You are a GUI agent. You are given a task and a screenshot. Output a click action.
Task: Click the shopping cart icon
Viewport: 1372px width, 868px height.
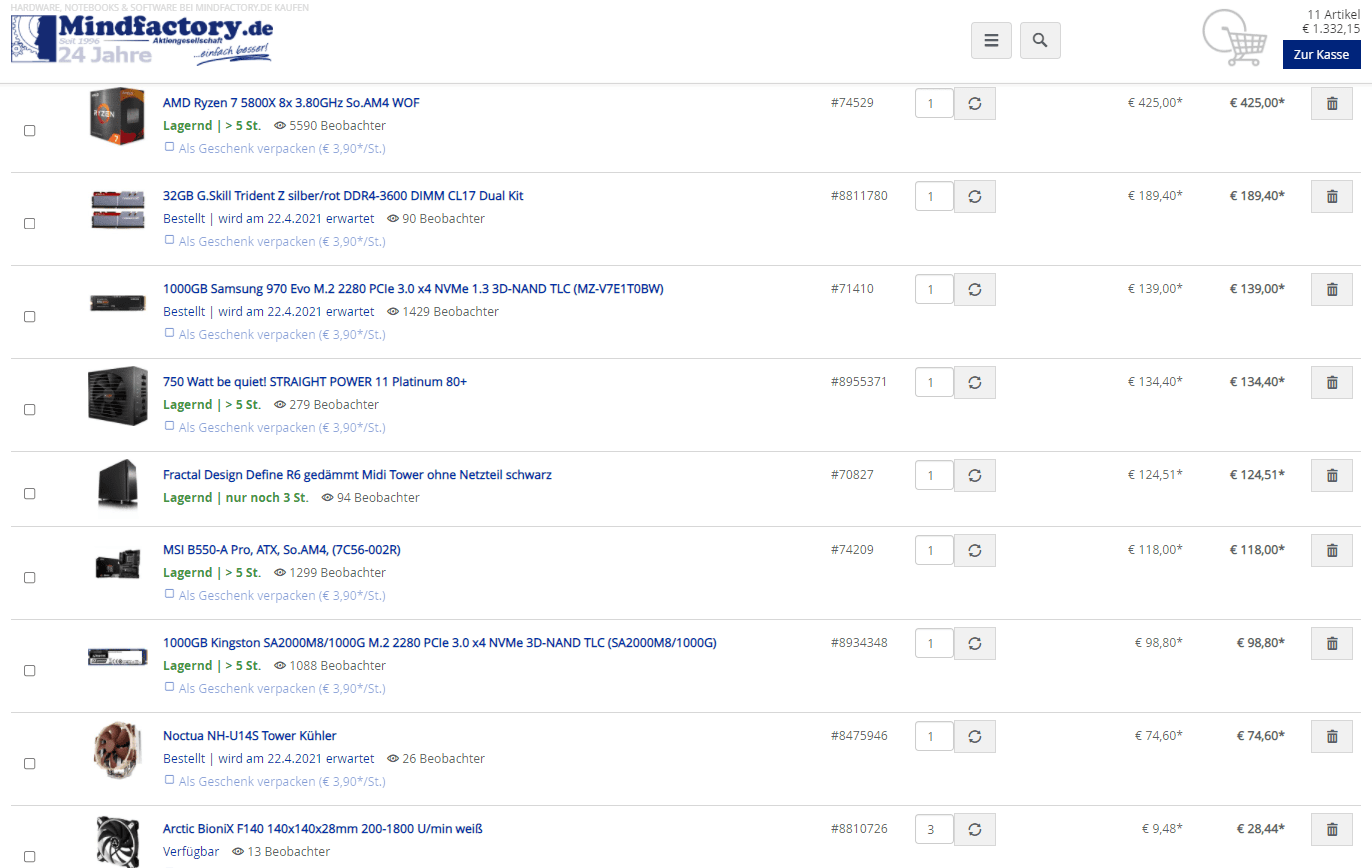(x=1234, y=39)
